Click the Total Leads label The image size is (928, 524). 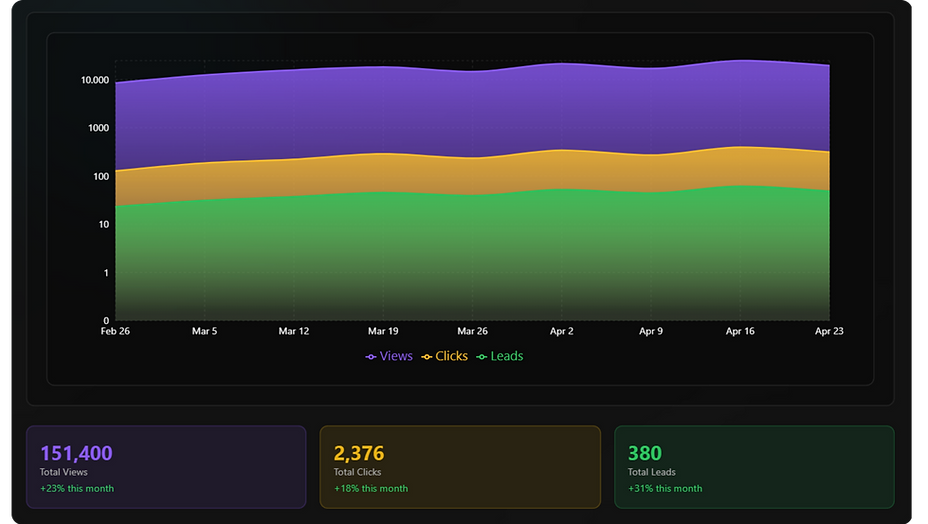coord(652,472)
